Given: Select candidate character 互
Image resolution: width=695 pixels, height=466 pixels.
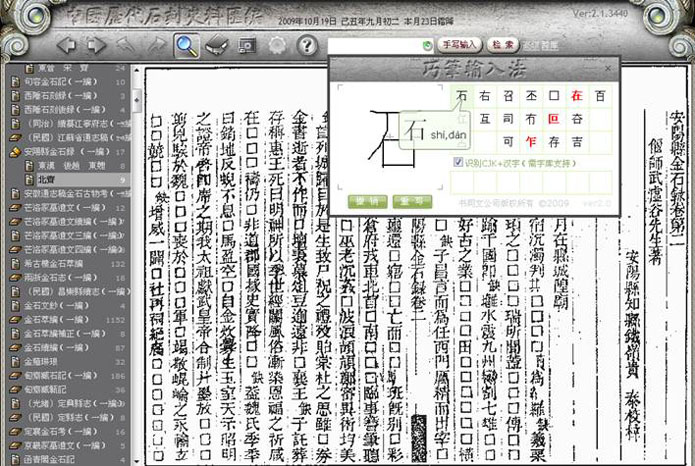Looking at the screenshot, I should (x=485, y=119).
